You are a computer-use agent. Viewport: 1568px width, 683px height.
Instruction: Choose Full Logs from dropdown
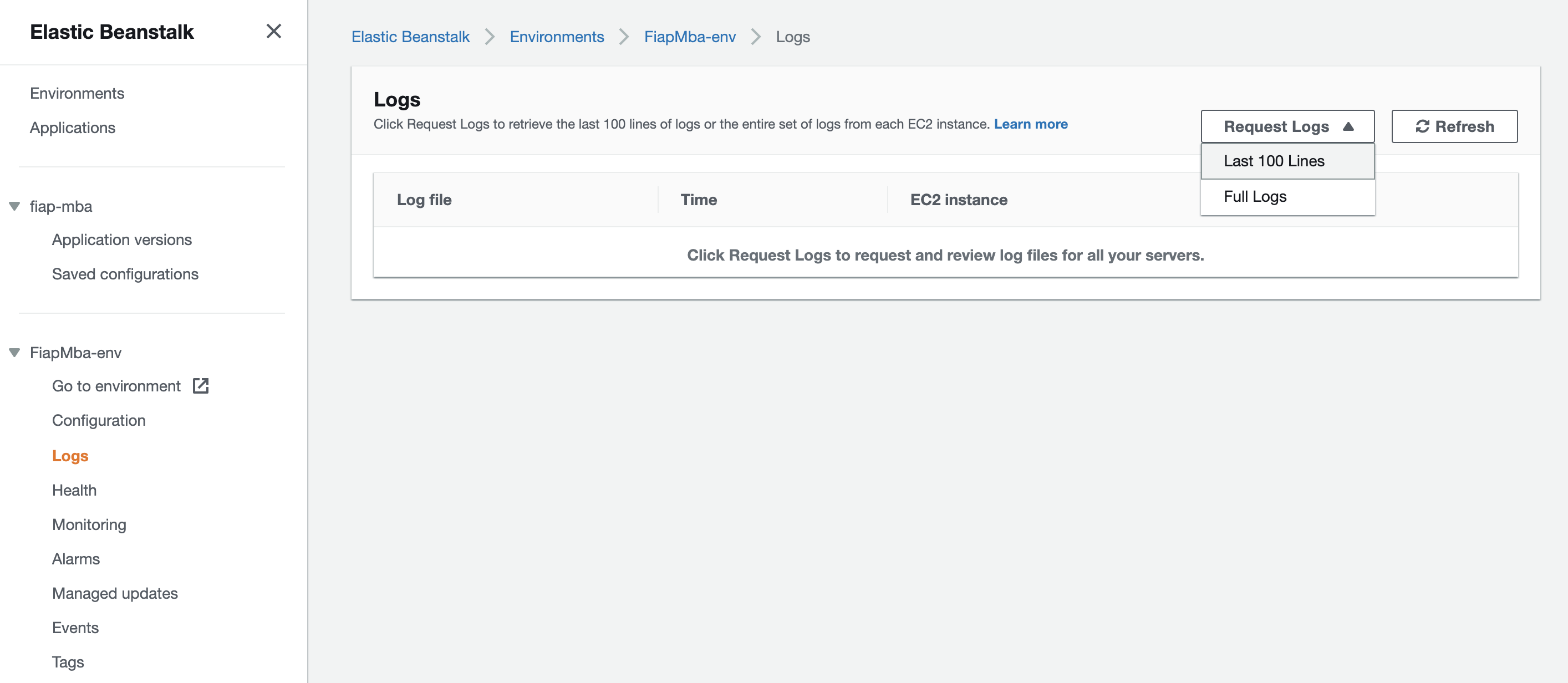click(1255, 197)
